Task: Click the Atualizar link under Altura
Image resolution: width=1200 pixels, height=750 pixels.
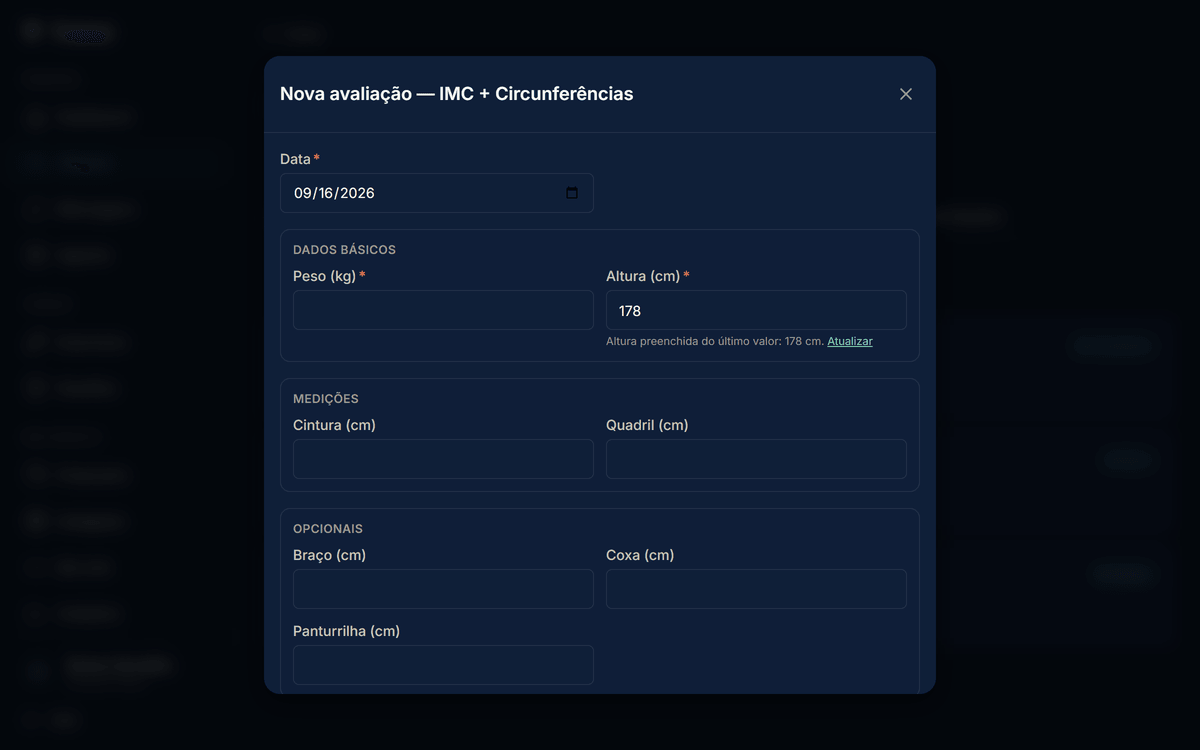Action: 850,341
